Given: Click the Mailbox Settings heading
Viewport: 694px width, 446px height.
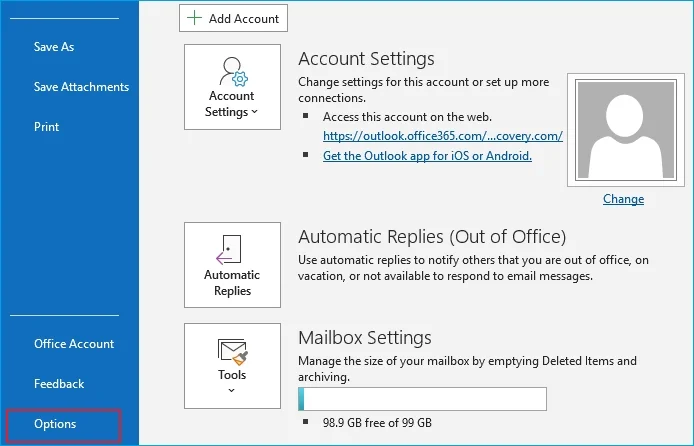Looking at the screenshot, I should pos(365,337).
